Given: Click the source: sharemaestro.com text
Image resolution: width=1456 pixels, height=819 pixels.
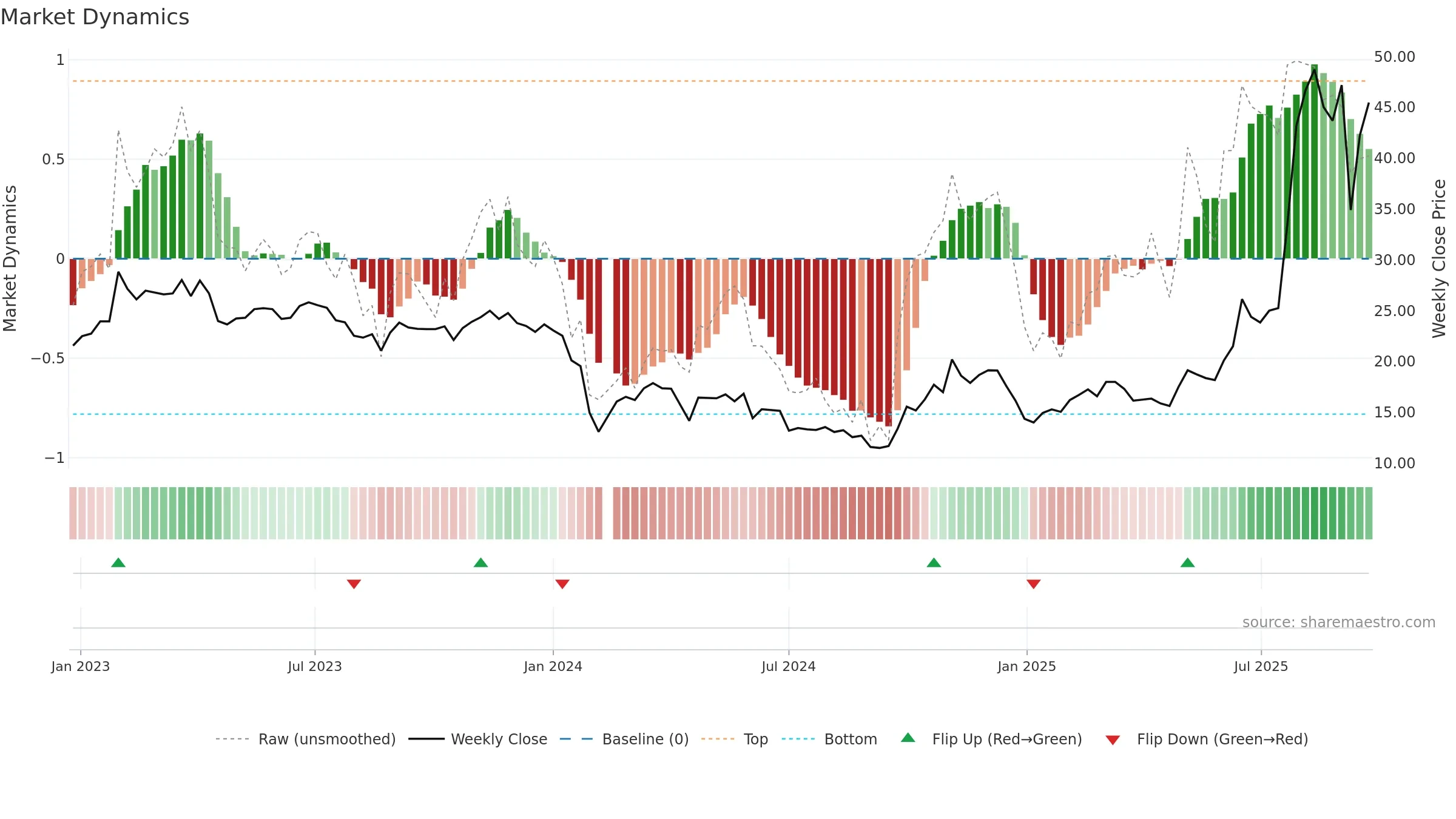Looking at the screenshot, I should [1339, 622].
